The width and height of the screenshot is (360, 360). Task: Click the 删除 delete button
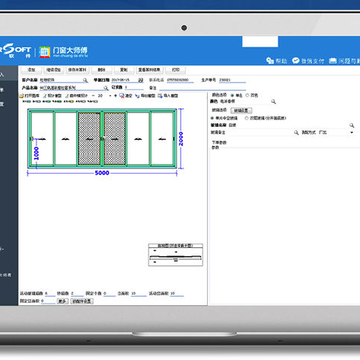point(101,70)
